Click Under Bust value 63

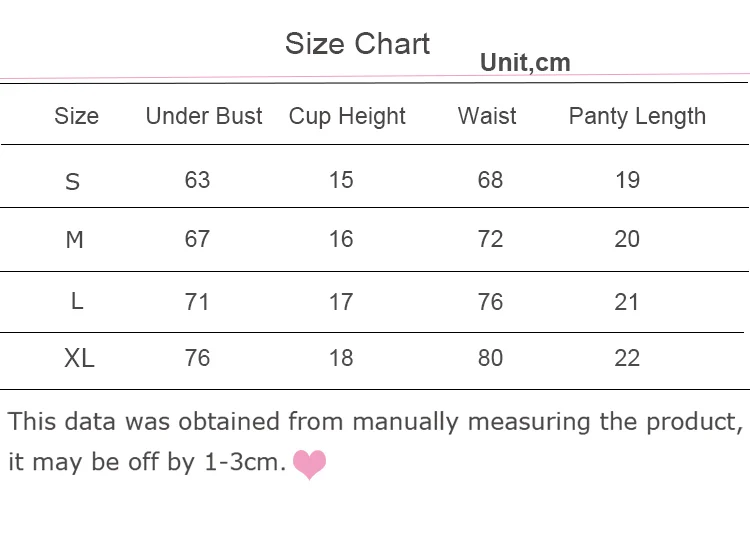[x=198, y=180]
